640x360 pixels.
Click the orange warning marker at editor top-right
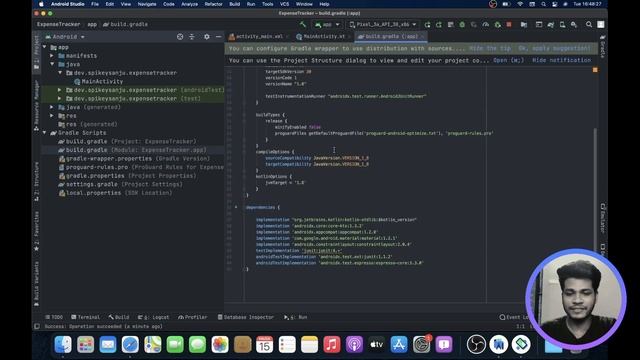pos(595,70)
